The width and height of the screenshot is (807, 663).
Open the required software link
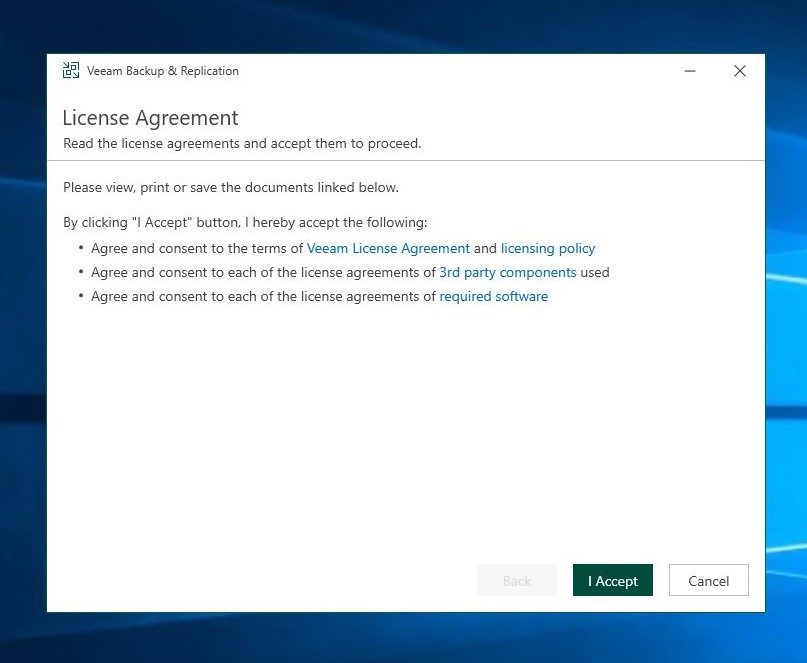pos(494,296)
